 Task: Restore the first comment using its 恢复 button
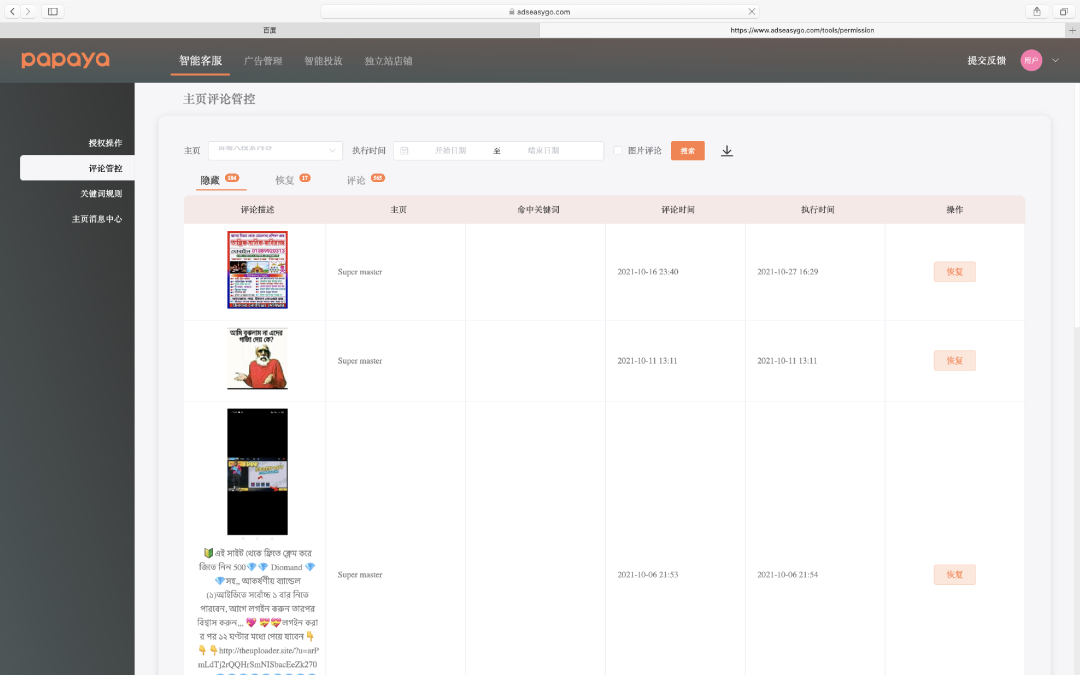click(954, 271)
